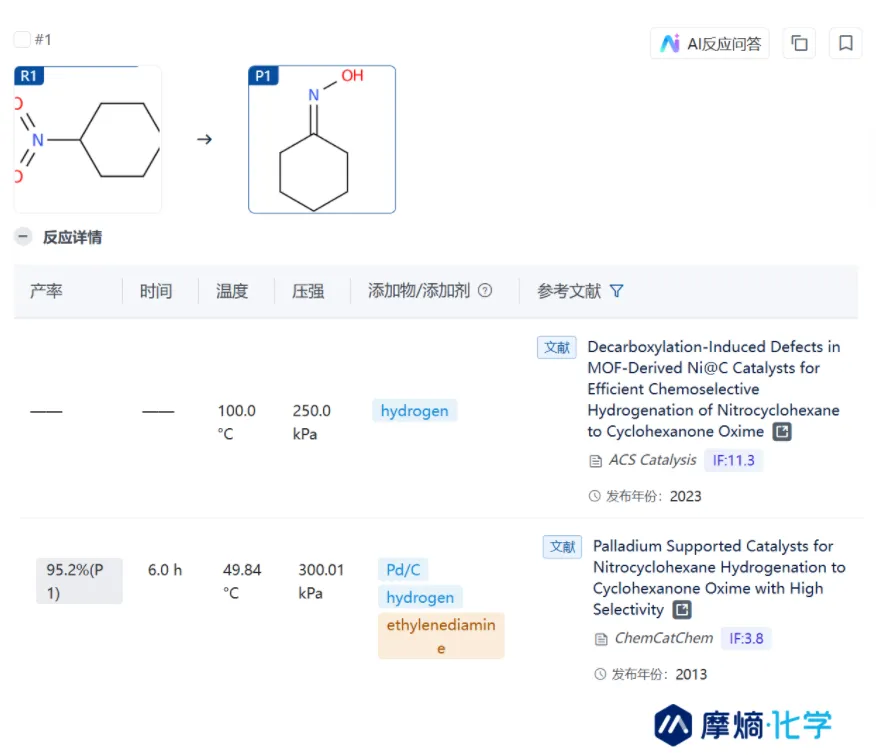Click the ethylenediamine additive tag
Viewport: 877px width, 755px height.
[440, 635]
